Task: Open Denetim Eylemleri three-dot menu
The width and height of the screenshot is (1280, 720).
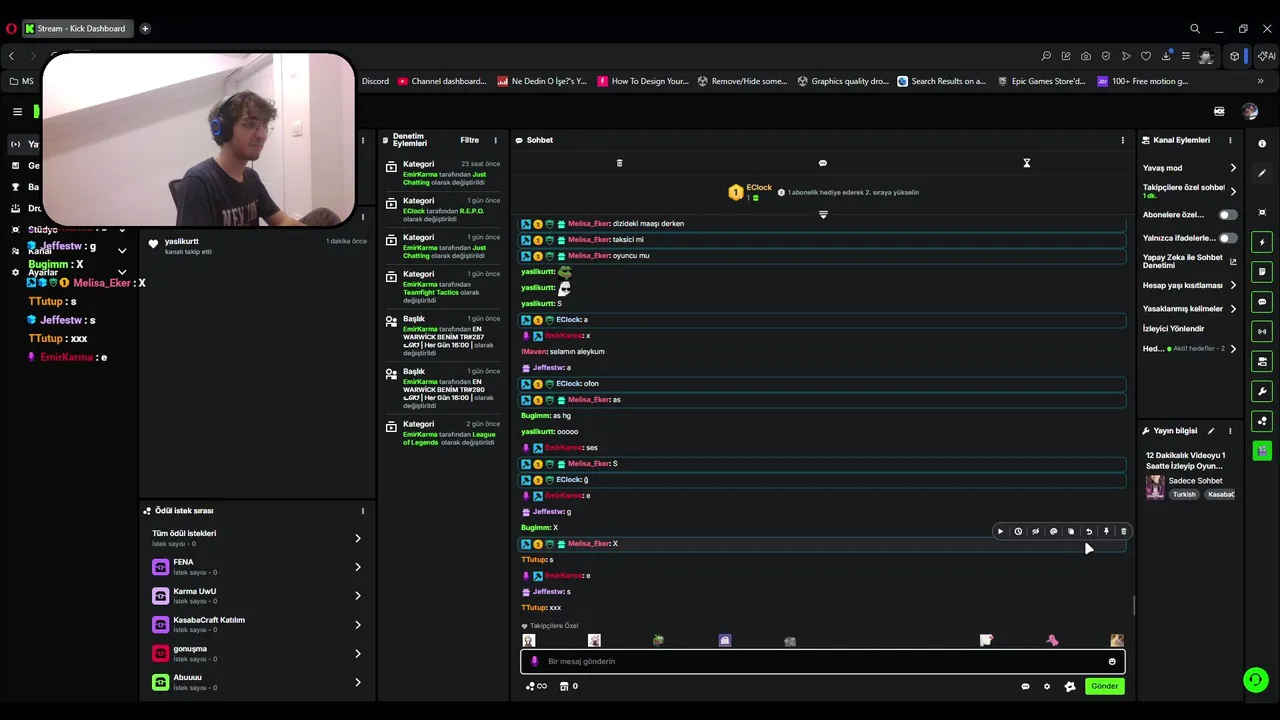Action: tap(495, 140)
